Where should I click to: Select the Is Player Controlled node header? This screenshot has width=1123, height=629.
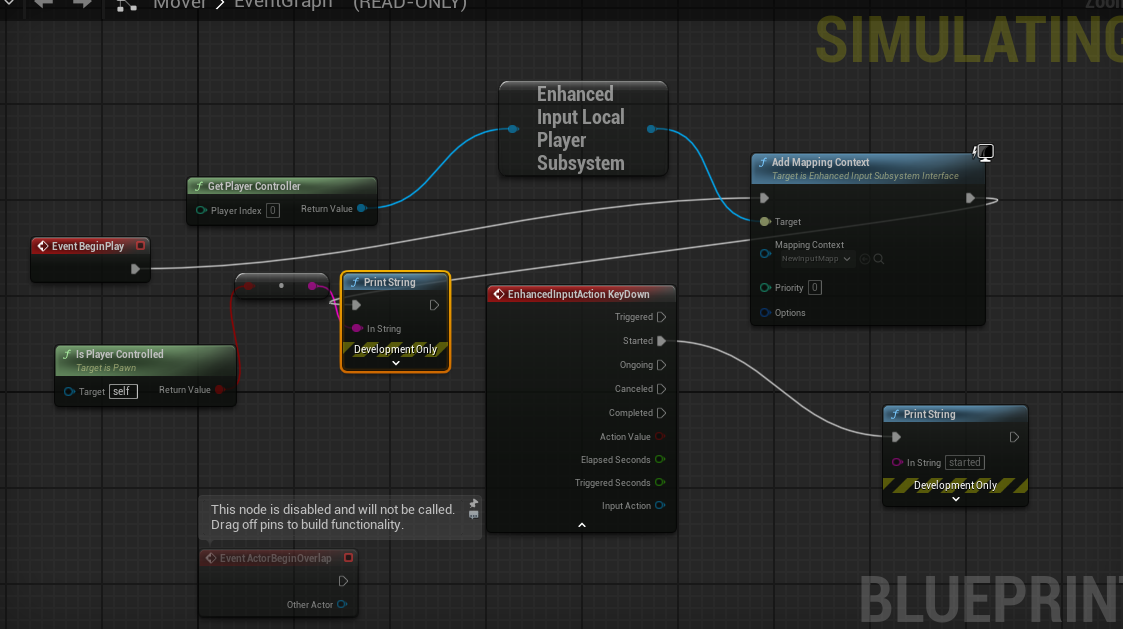click(x=120, y=354)
